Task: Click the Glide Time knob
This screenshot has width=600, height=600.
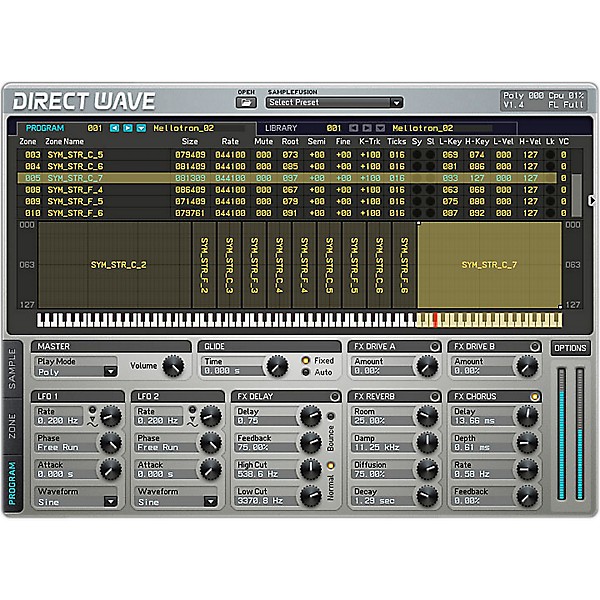Action: click(x=277, y=366)
